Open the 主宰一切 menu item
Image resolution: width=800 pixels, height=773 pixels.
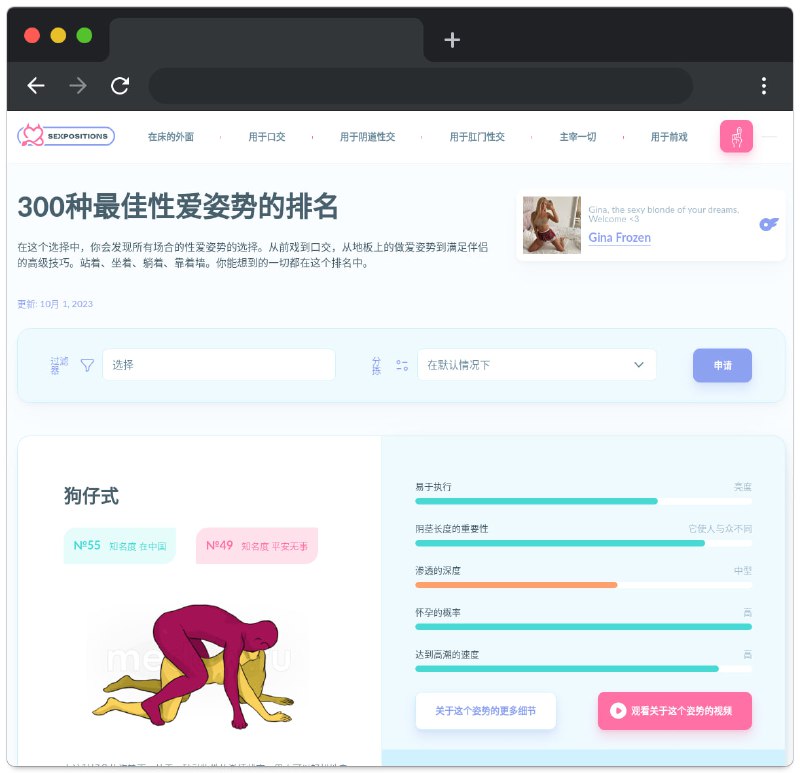578,137
